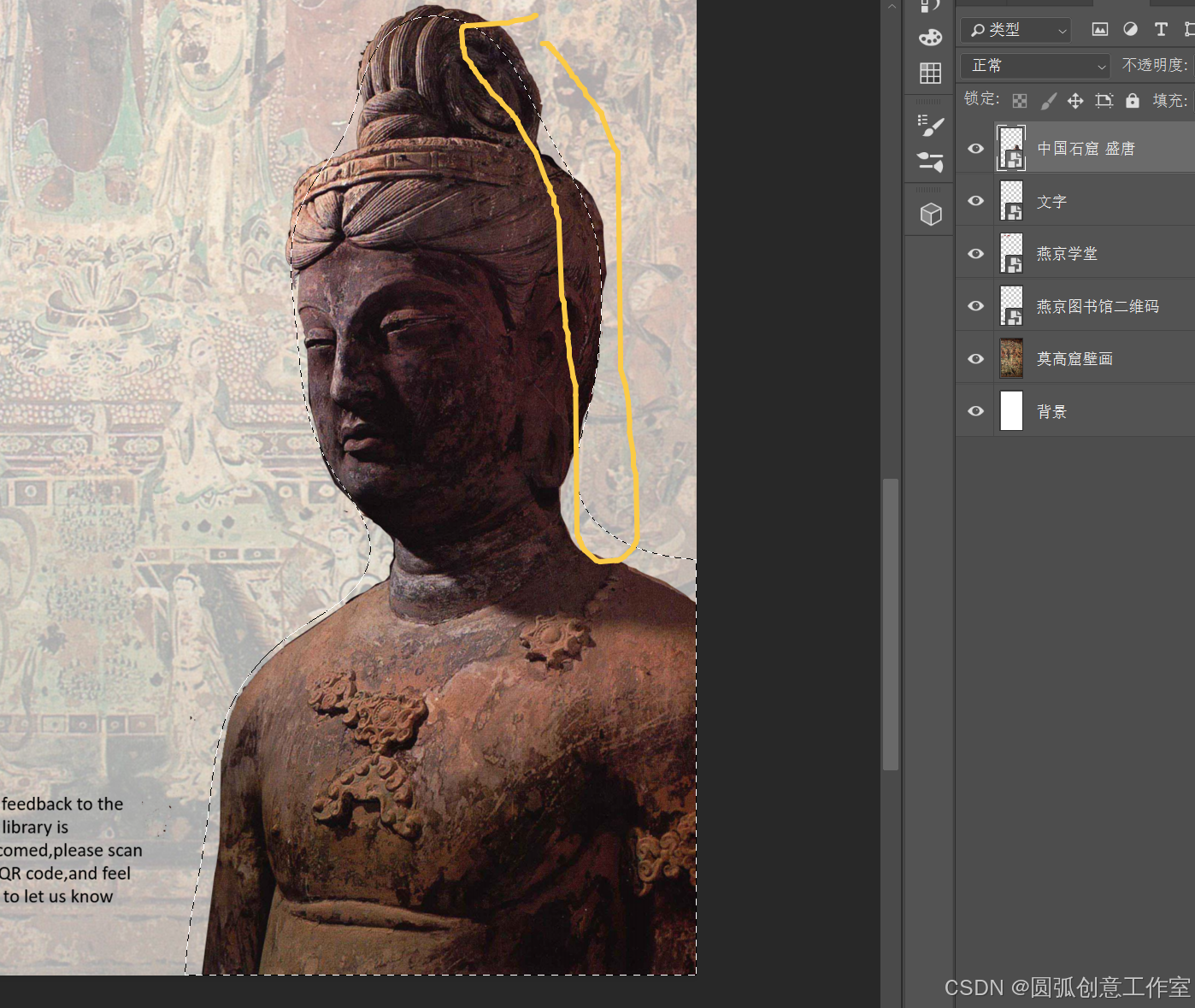
Task: Select layer named 燕京图书馆二维码
Action: (1098, 306)
